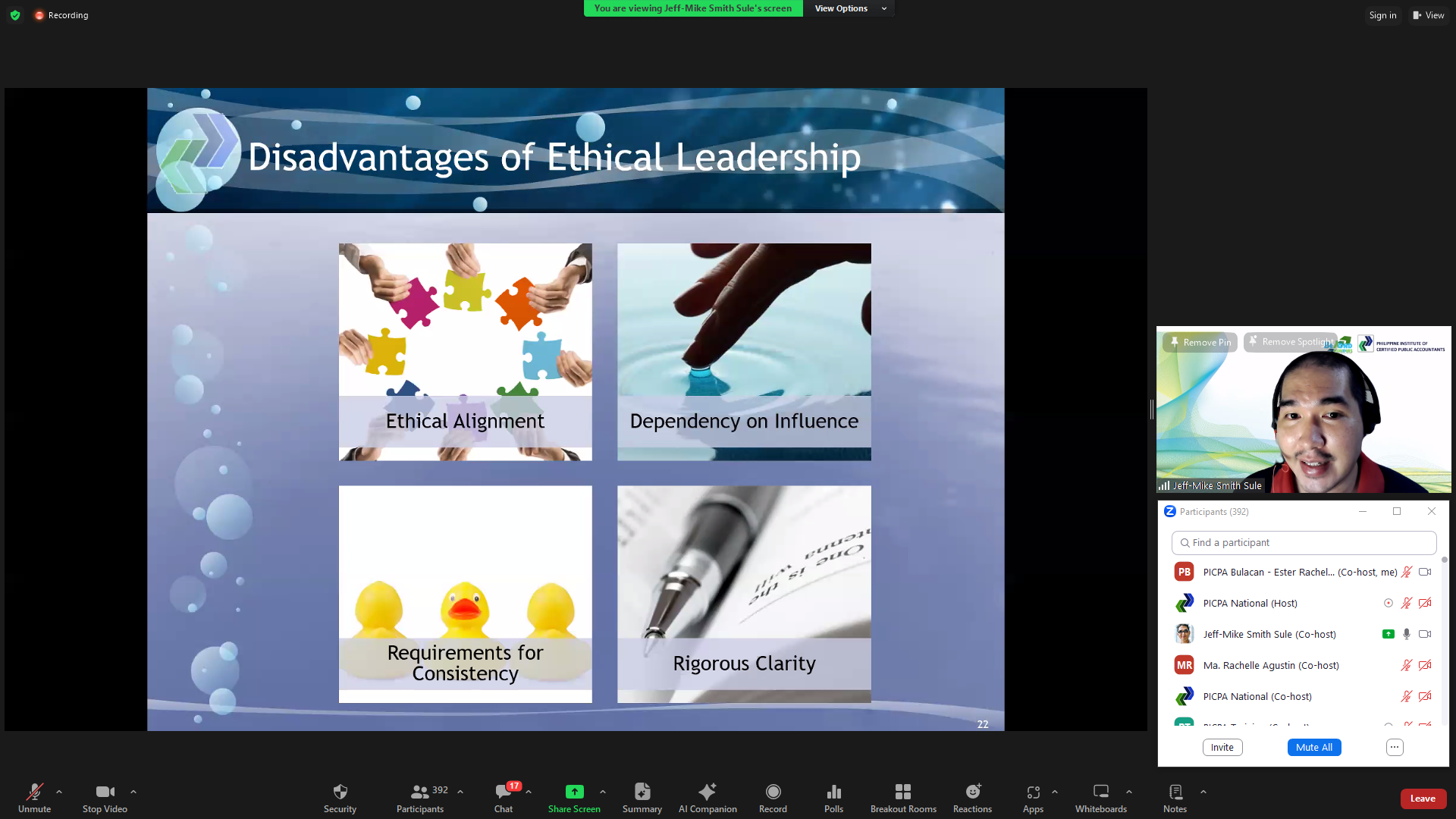This screenshot has height=819, width=1456.
Task: Open the Security shield menu
Action: click(340, 798)
